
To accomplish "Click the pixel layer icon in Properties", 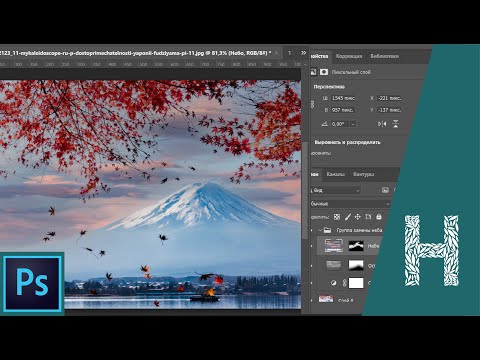I will coord(314,72).
